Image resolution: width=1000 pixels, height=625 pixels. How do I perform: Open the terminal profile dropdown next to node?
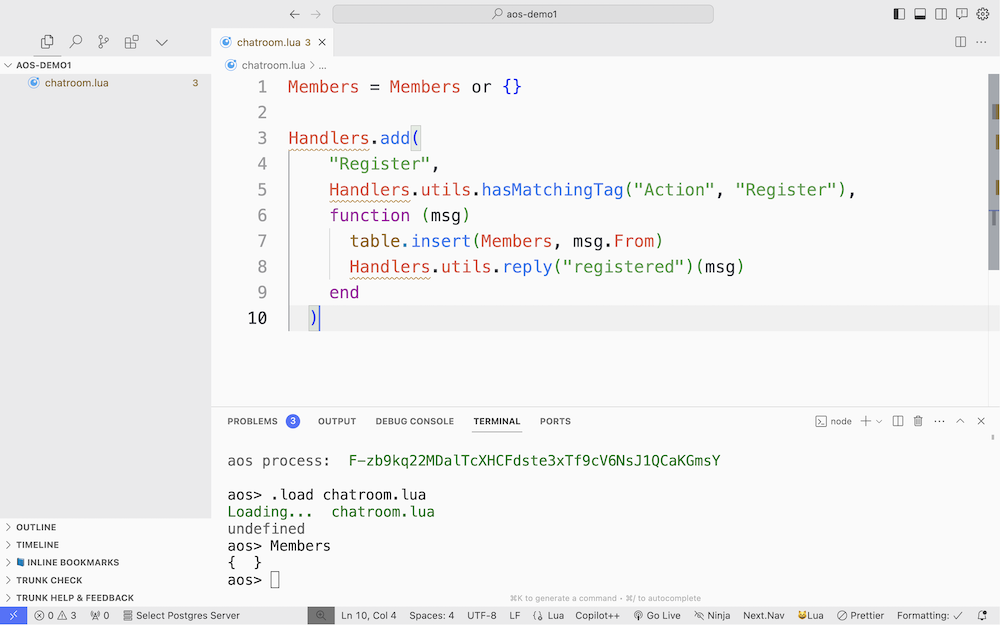[878, 420]
